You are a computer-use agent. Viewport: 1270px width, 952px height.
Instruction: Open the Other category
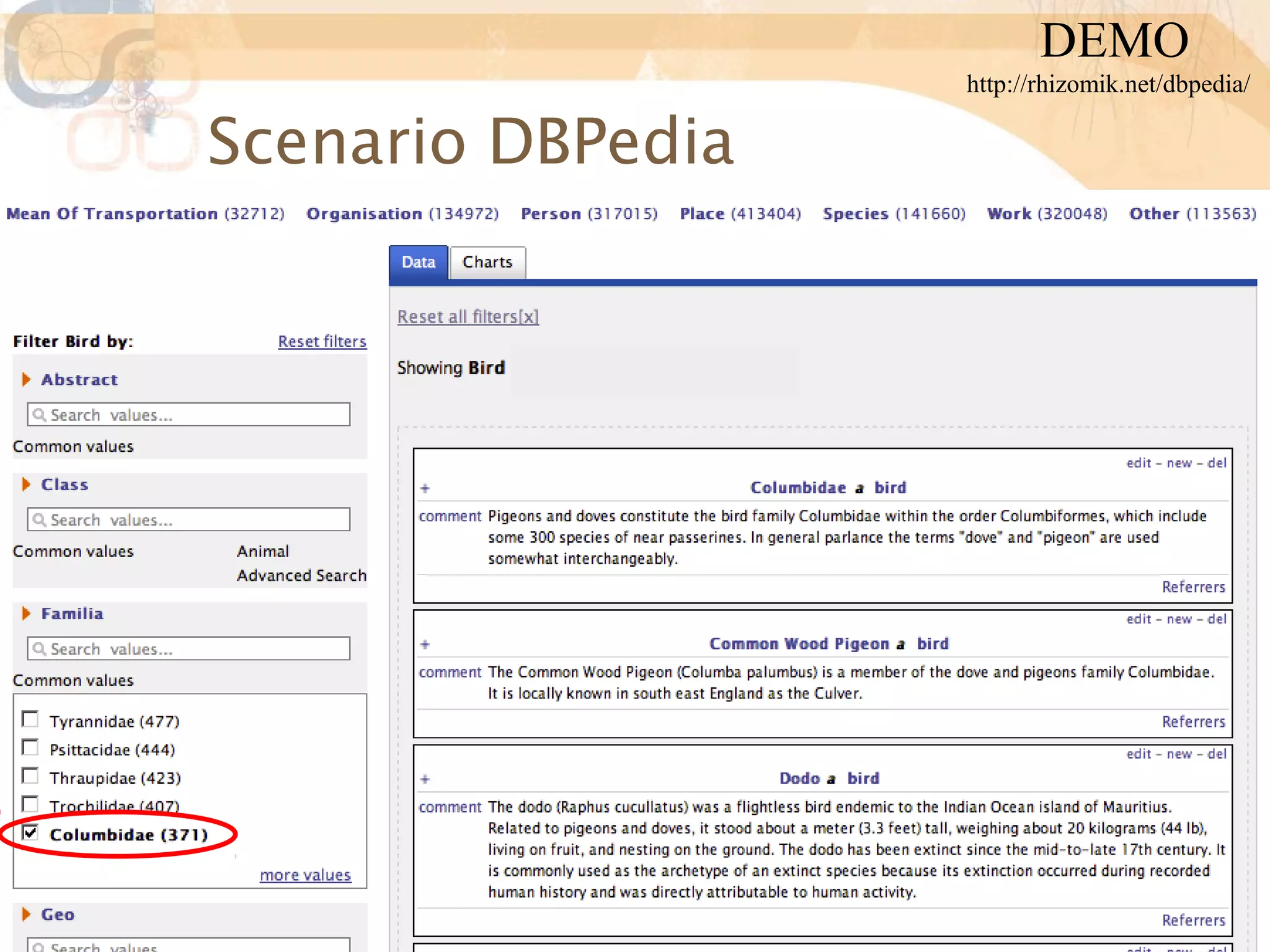point(1193,214)
